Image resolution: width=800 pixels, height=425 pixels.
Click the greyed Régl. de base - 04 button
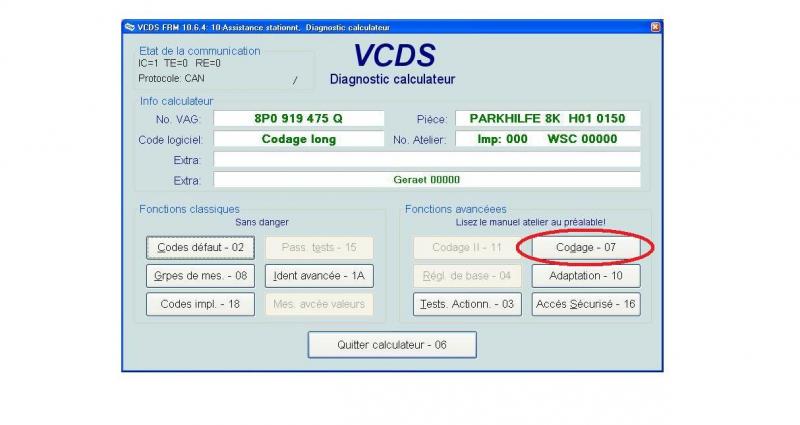(x=467, y=276)
